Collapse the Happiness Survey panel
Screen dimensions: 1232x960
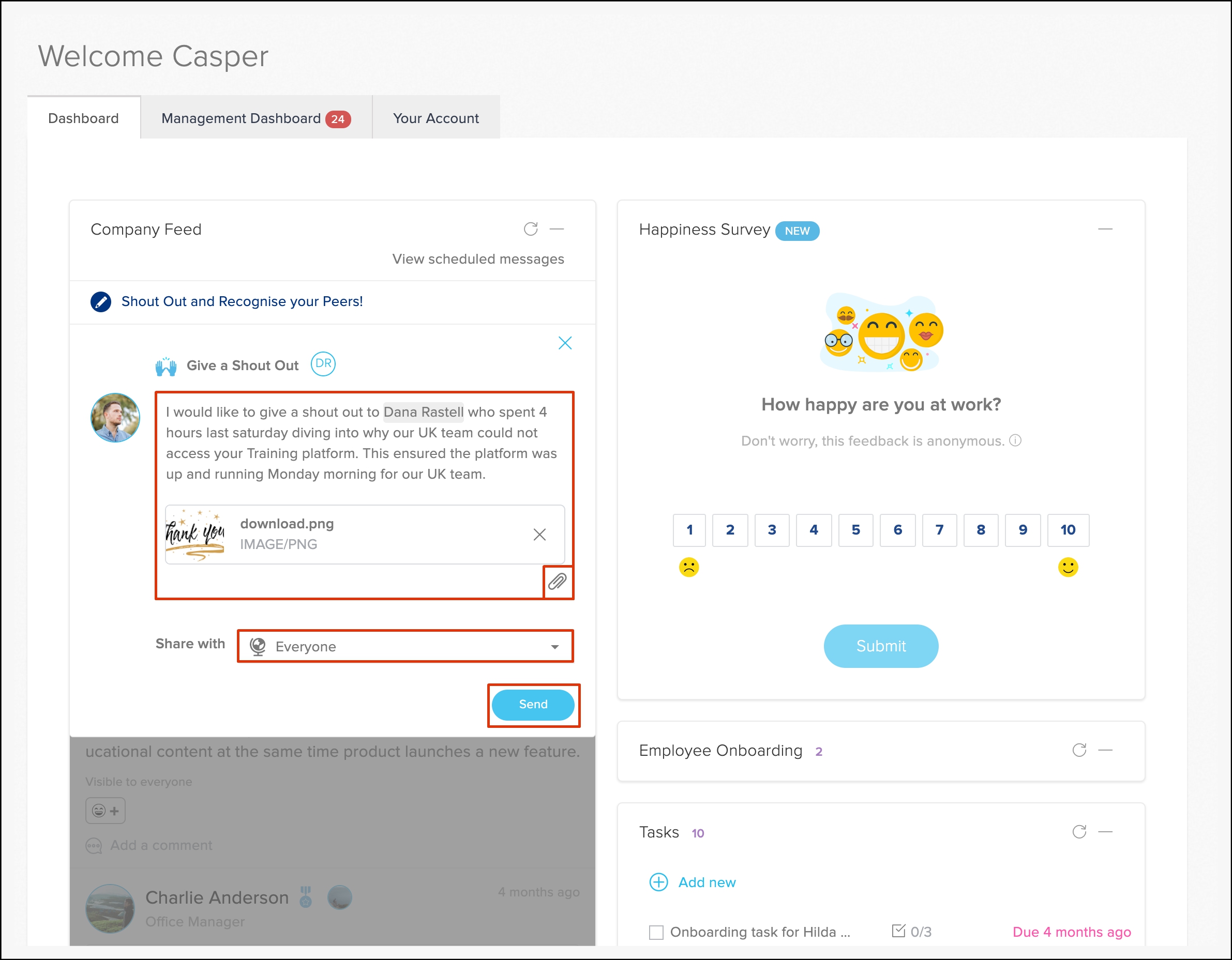(x=1105, y=229)
